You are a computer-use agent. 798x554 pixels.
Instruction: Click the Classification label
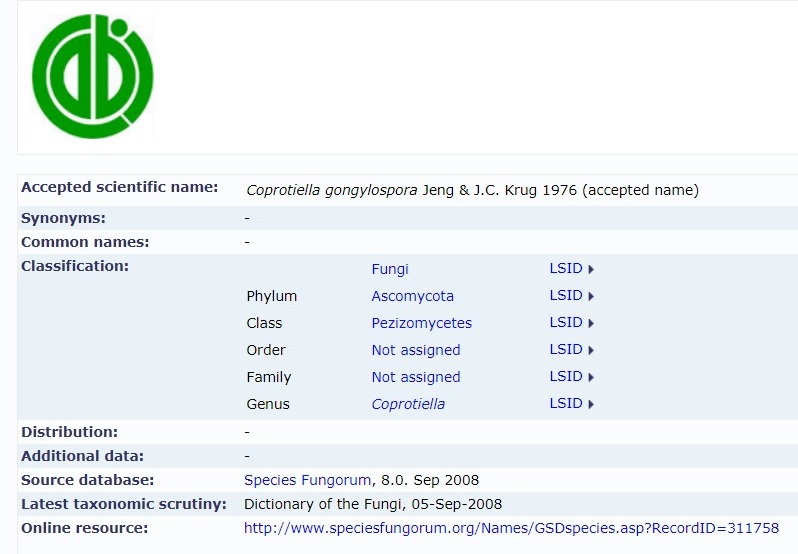click(x=75, y=266)
